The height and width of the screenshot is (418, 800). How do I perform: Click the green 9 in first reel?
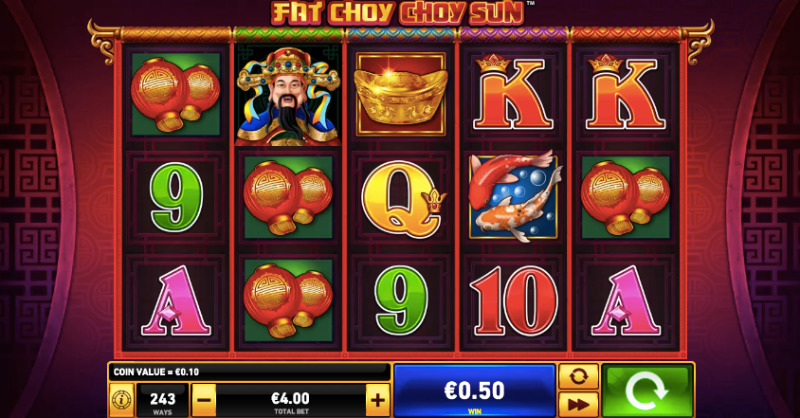coord(176,197)
